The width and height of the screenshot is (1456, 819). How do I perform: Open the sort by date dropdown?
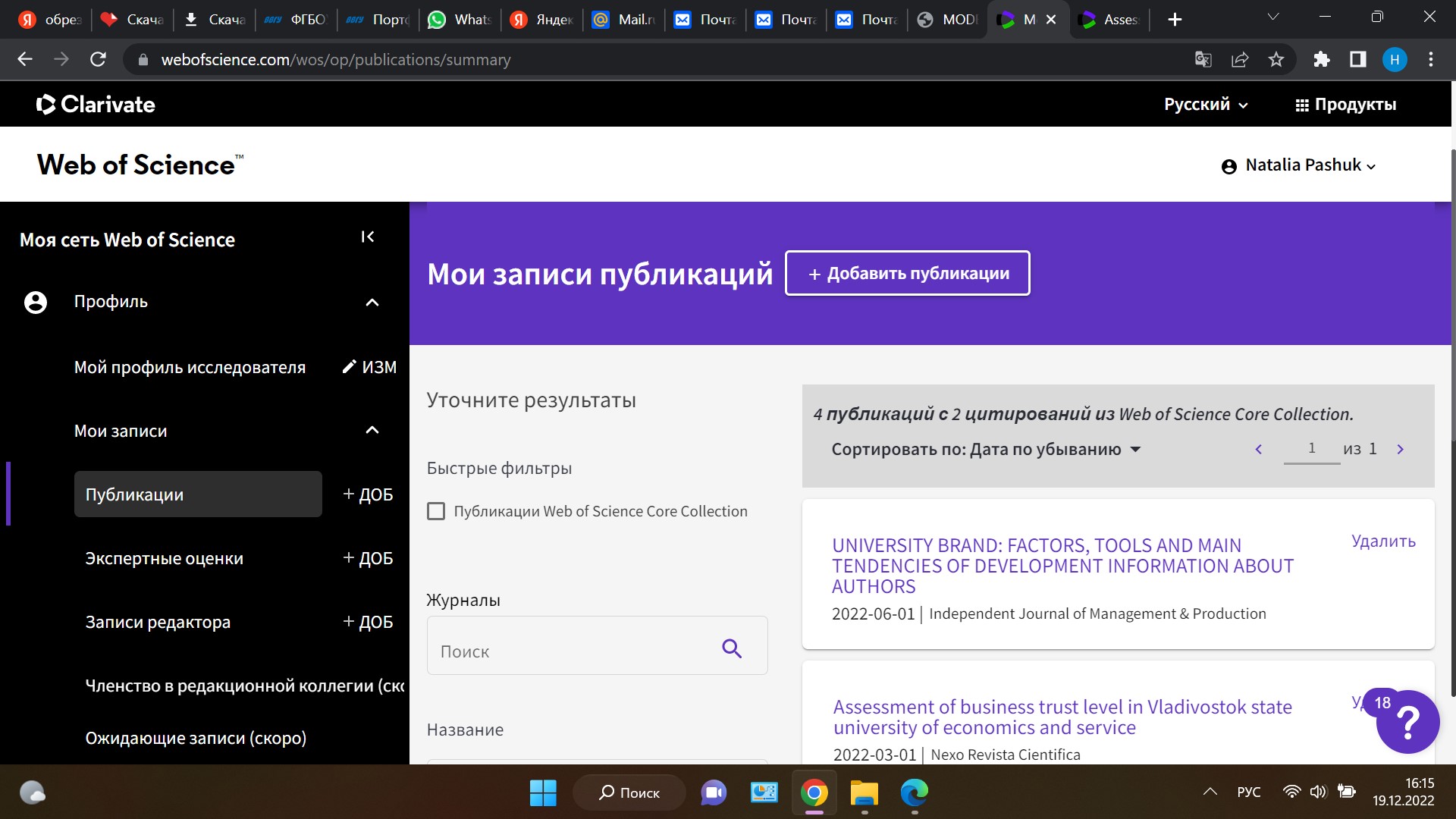click(985, 449)
